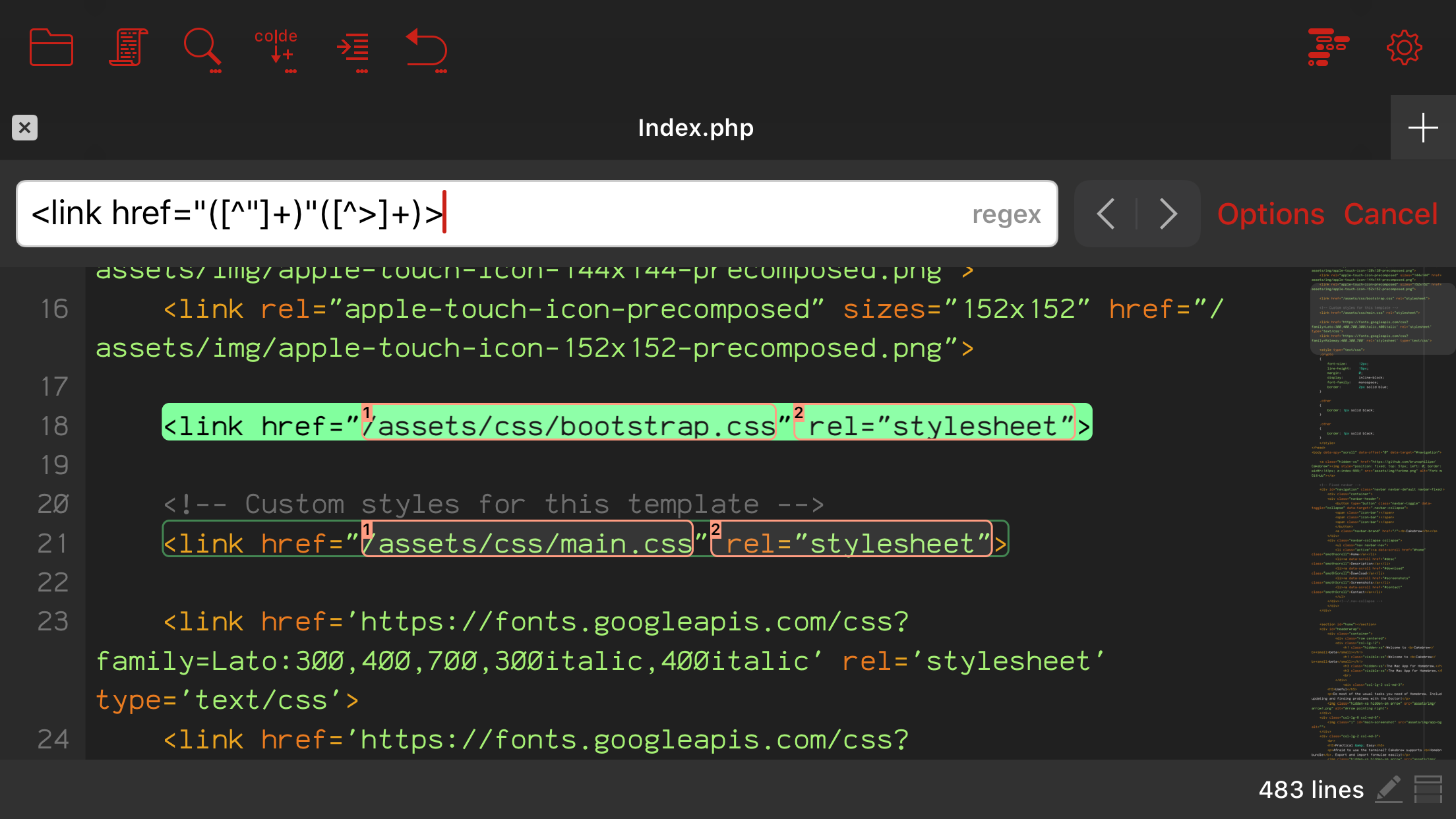The width and height of the screenshot is (1456, 819).
Task: Open the file browser
Action: (50, 47)
